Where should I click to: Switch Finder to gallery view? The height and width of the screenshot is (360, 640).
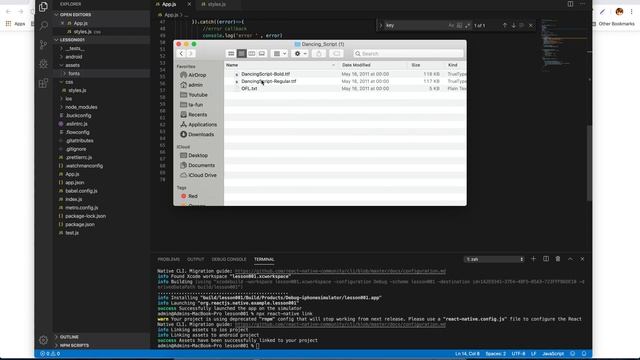pos(262,53)
